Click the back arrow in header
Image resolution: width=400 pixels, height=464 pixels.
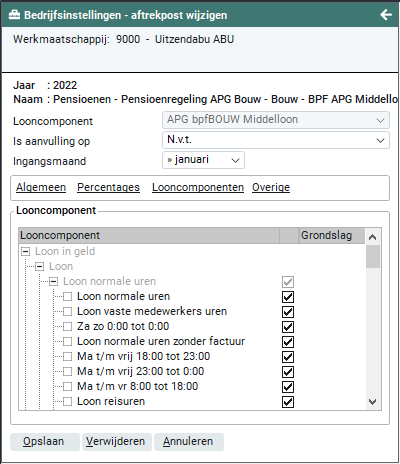tap(386, 15)
